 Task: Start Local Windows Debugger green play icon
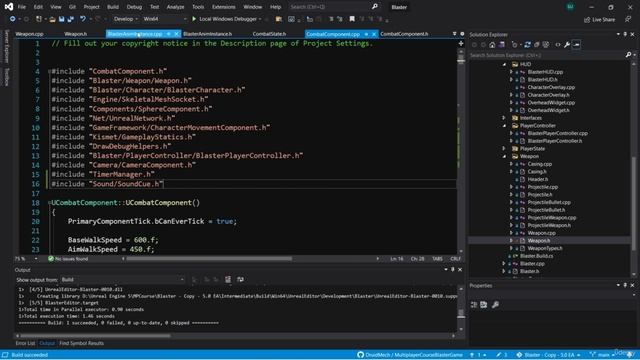[194, 19]
